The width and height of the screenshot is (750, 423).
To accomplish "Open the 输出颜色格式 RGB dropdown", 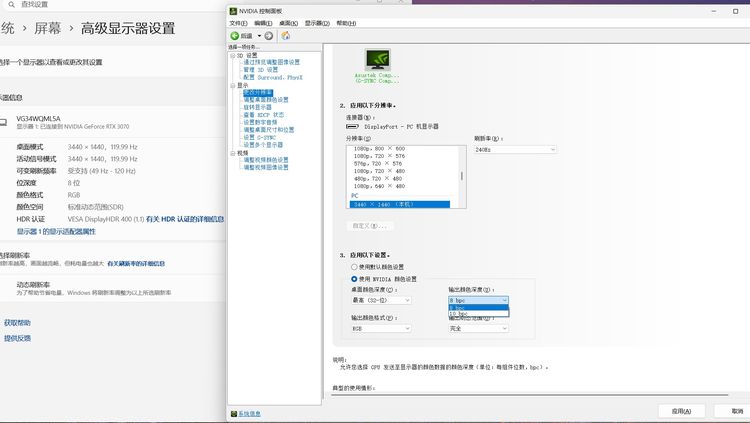I will tap(381, 329).
